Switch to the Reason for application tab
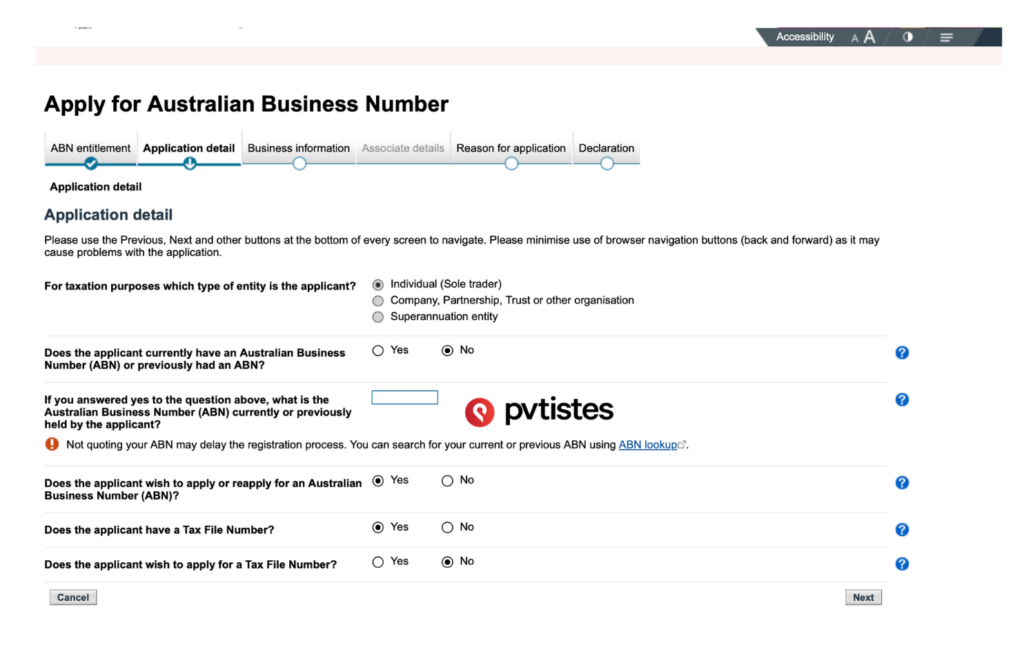 pyautogui.click(x=511, y=148)
